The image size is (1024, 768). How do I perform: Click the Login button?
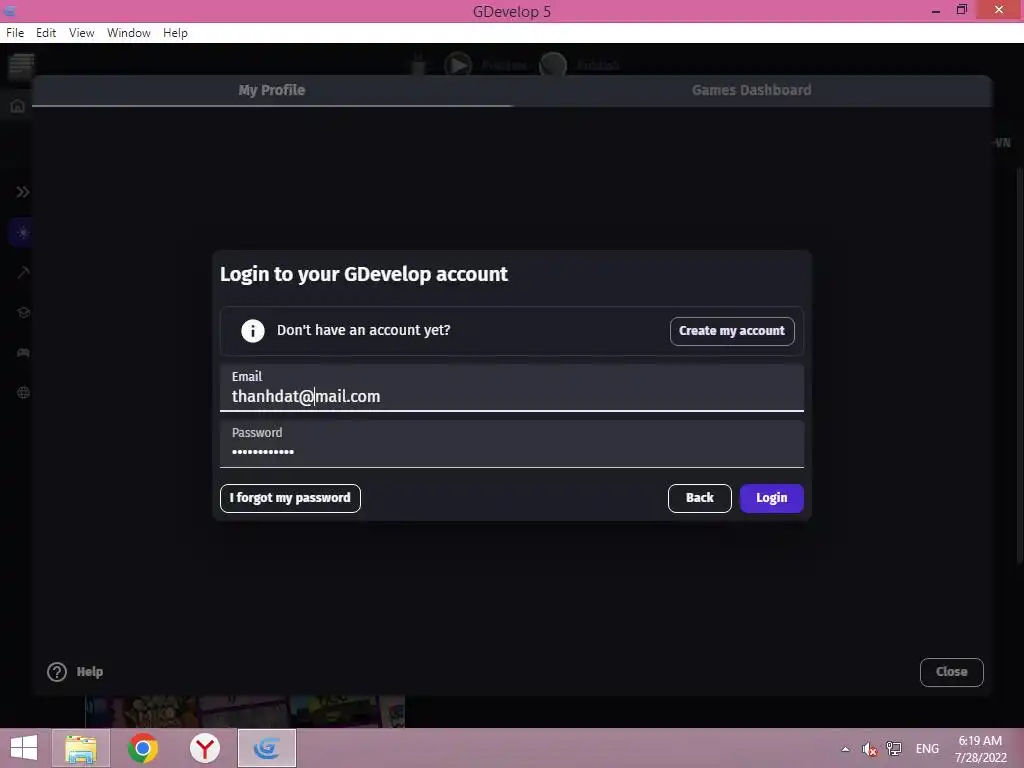coord(771,498)
